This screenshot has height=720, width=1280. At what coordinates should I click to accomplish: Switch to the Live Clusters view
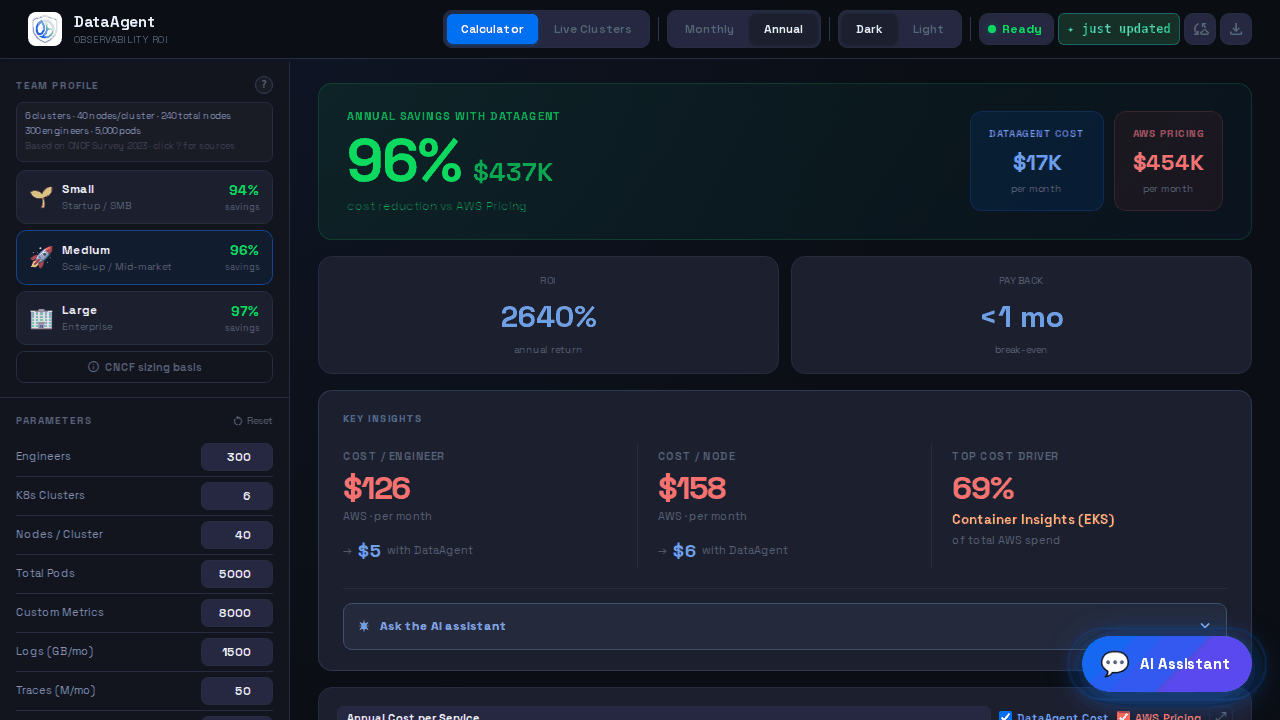(593, 29)
